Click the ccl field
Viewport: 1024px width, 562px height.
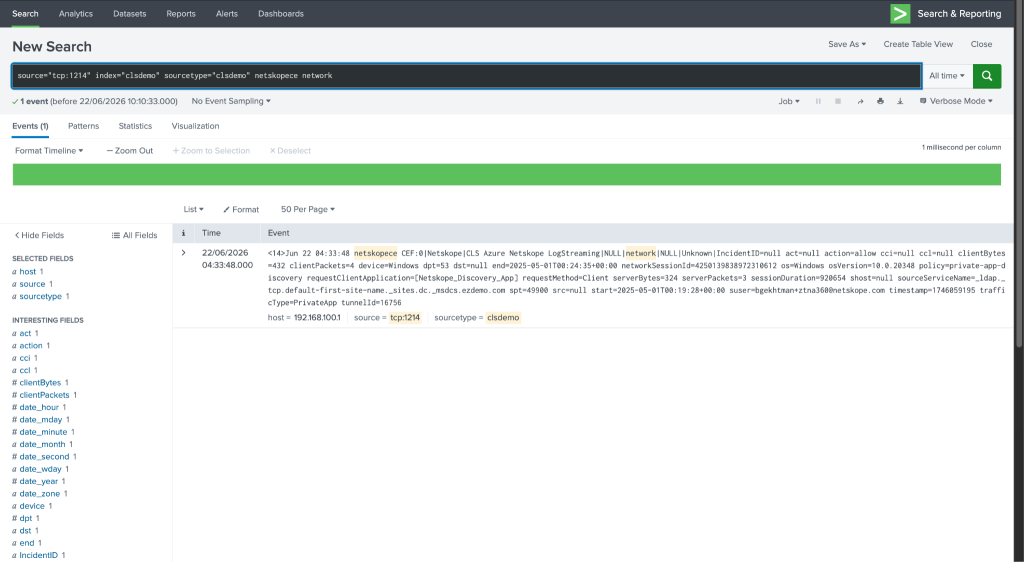click(x=25, y=371)
